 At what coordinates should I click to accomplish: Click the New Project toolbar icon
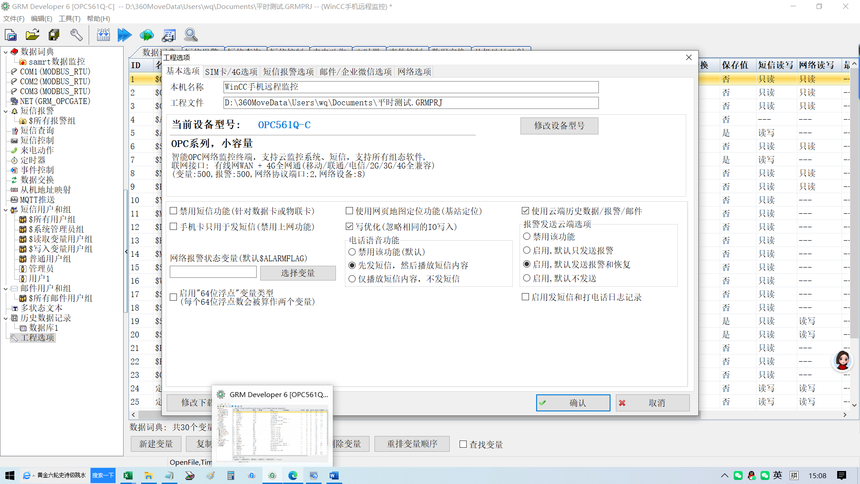10,35
